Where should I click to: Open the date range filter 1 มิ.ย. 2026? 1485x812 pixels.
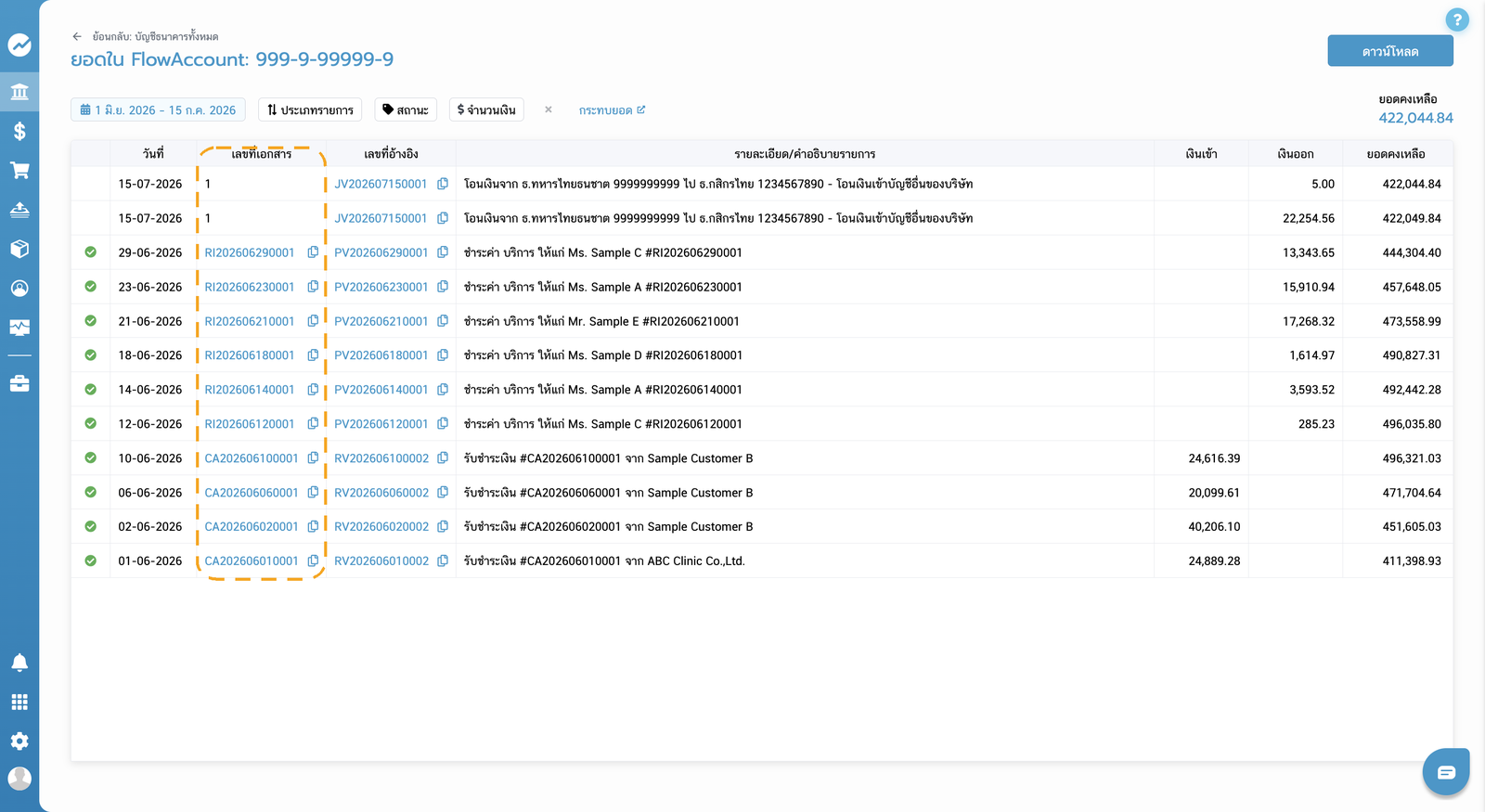click(x=158, y=110)
